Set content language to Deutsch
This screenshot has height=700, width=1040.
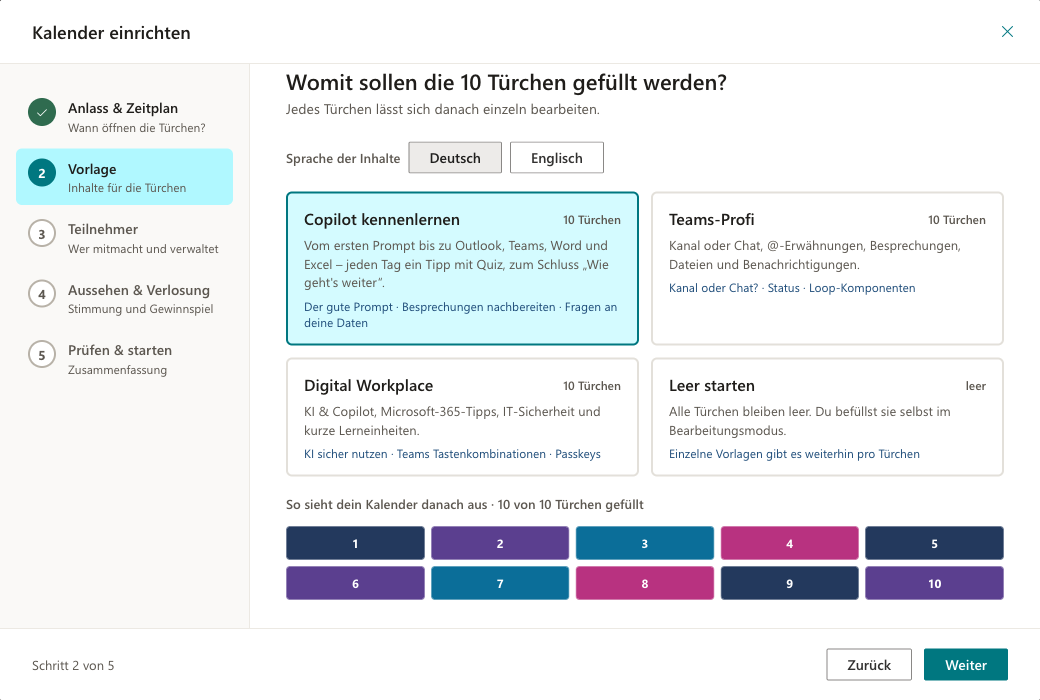coord(455,158)
